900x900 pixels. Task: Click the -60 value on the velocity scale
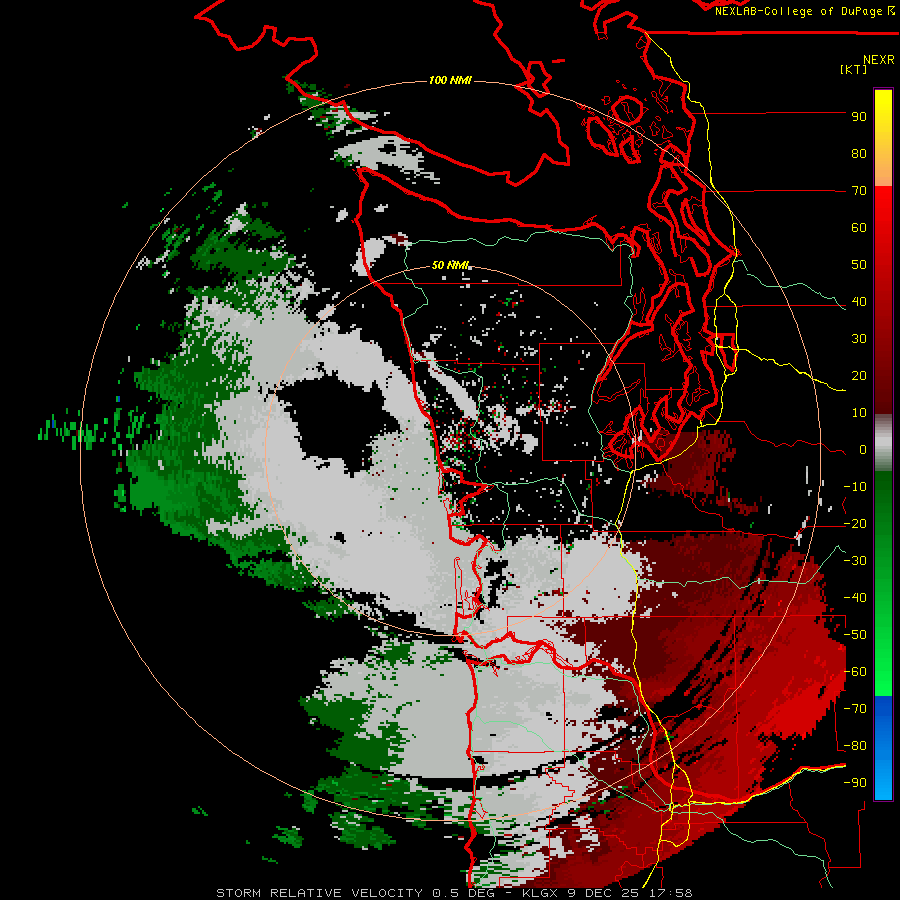(855, 672)
